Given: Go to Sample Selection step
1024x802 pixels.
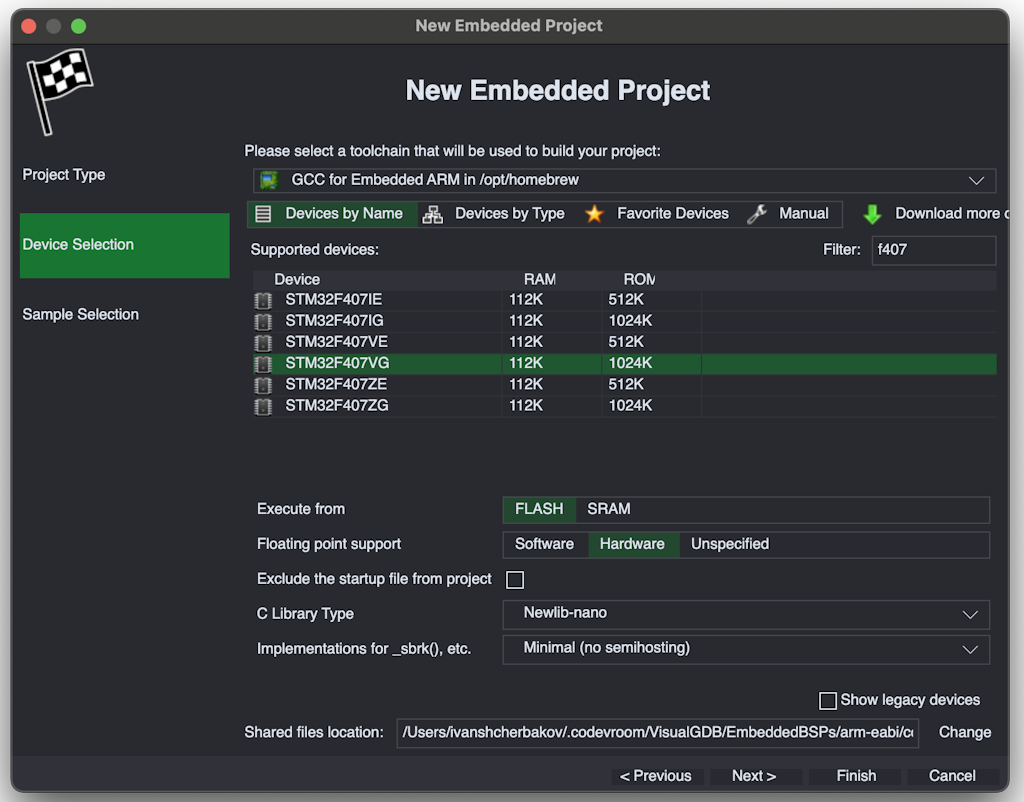Looking at the screenshot, I should (x=80, y=315).
